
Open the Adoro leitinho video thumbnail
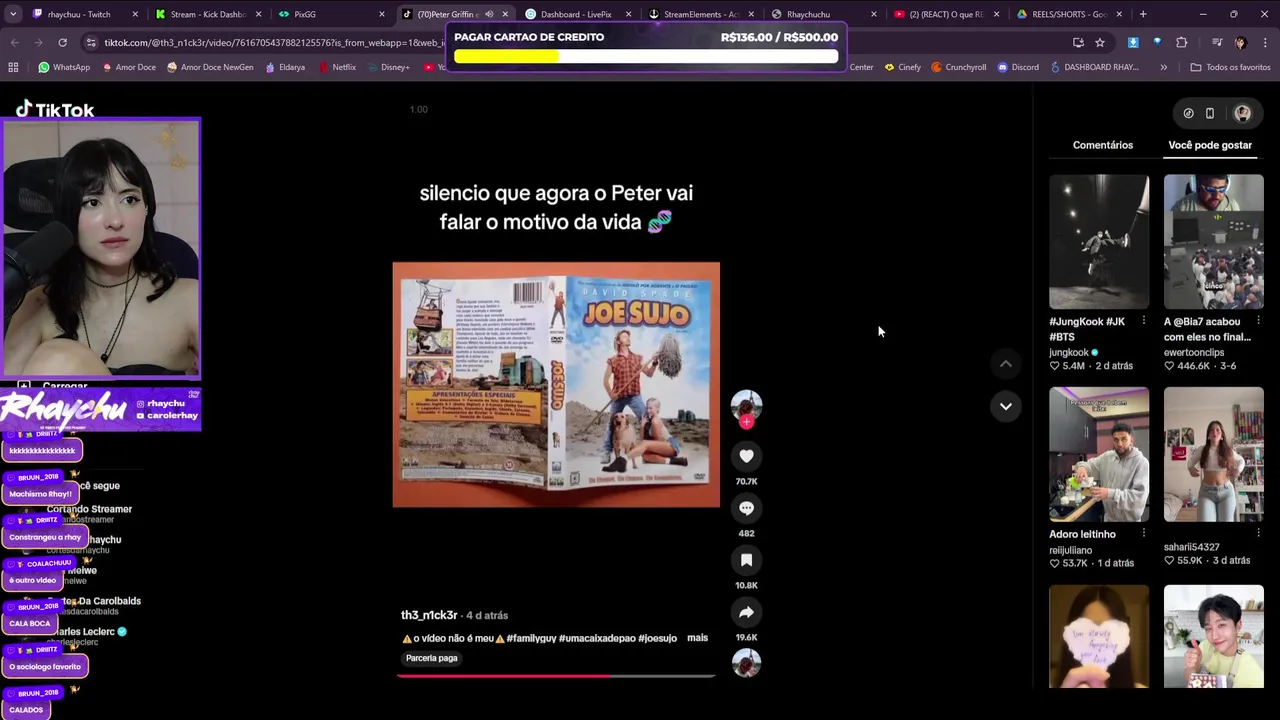[1099, 454]
